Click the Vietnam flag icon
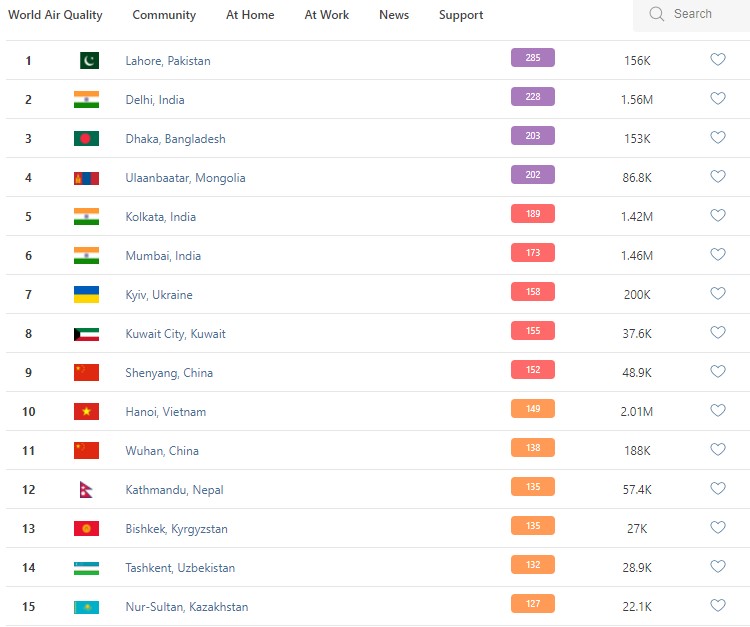The width and height of the screenshot is (750, 627). (x=86, y=412)
